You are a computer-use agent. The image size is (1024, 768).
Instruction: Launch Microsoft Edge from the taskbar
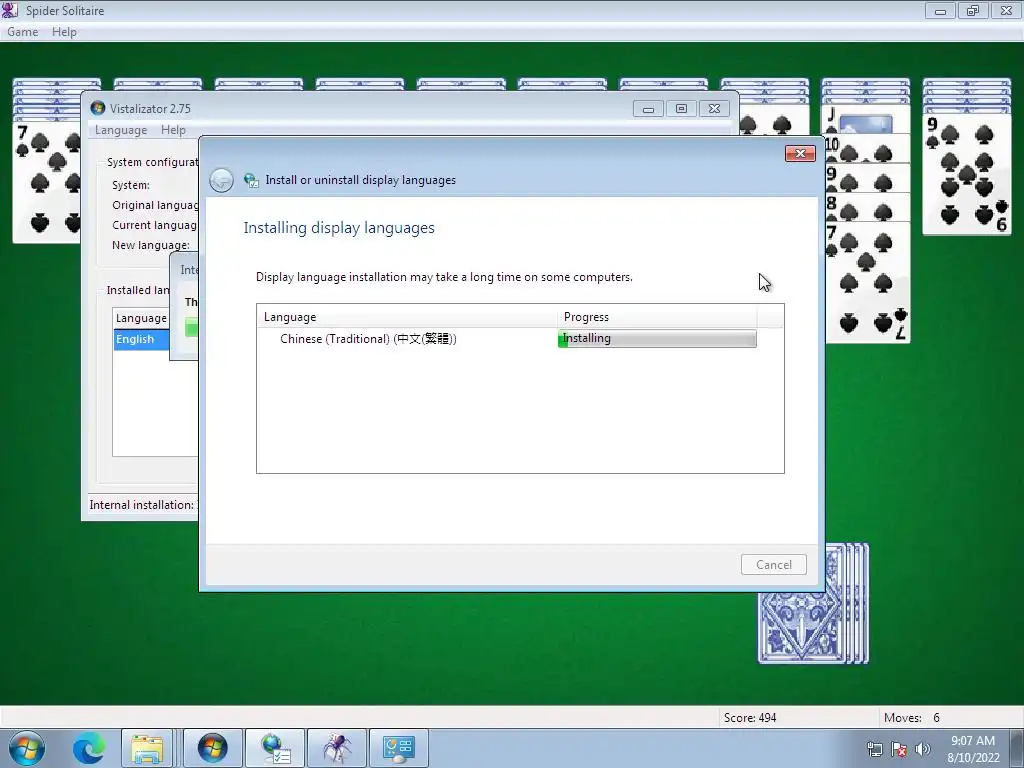point(89,748)
